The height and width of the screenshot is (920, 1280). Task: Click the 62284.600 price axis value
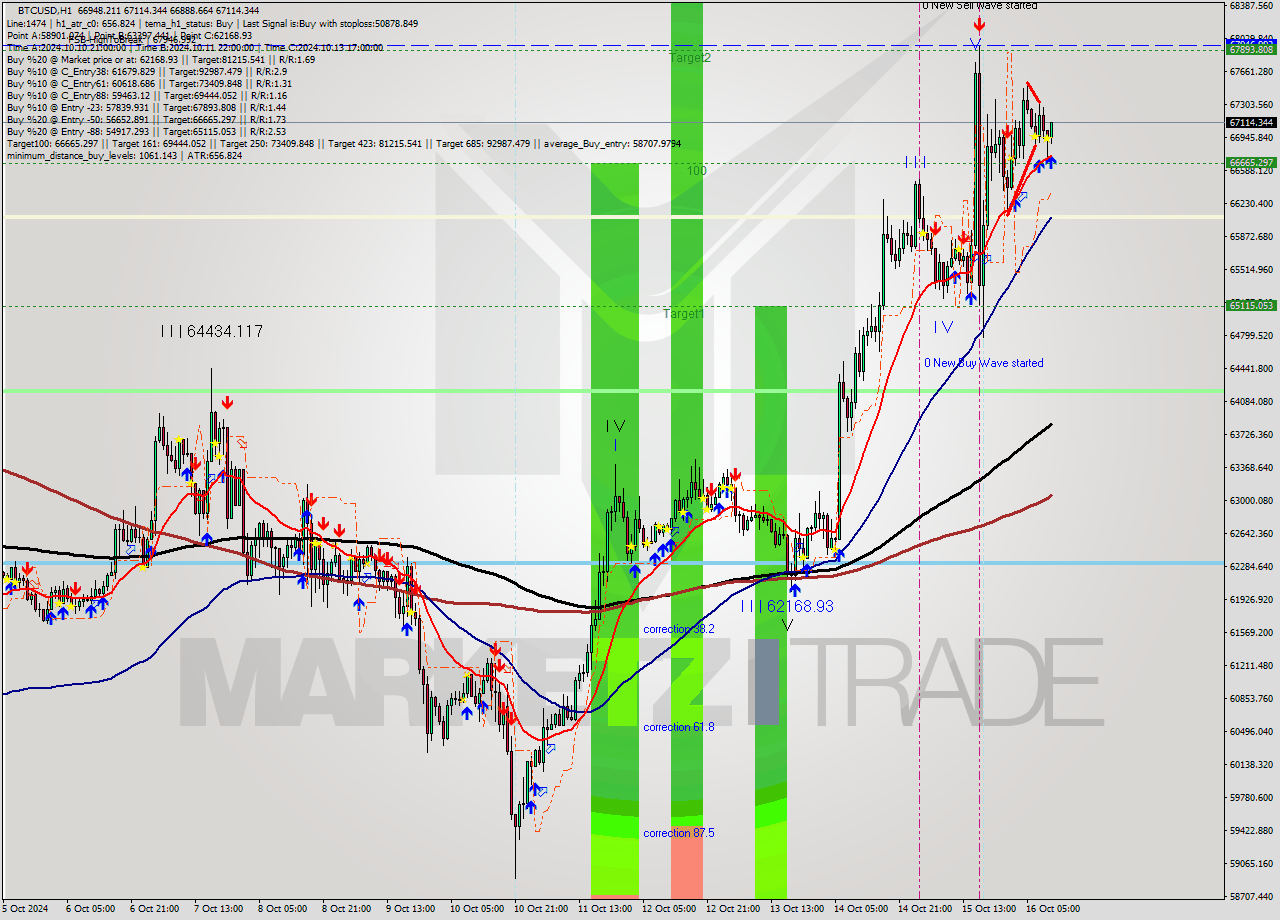click(x=1251, y=566)
